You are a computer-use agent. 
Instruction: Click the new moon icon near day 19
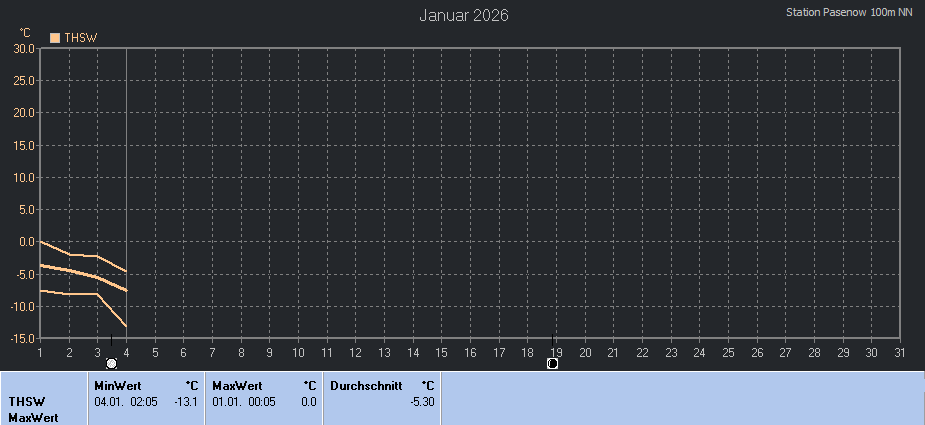(553, 363)
